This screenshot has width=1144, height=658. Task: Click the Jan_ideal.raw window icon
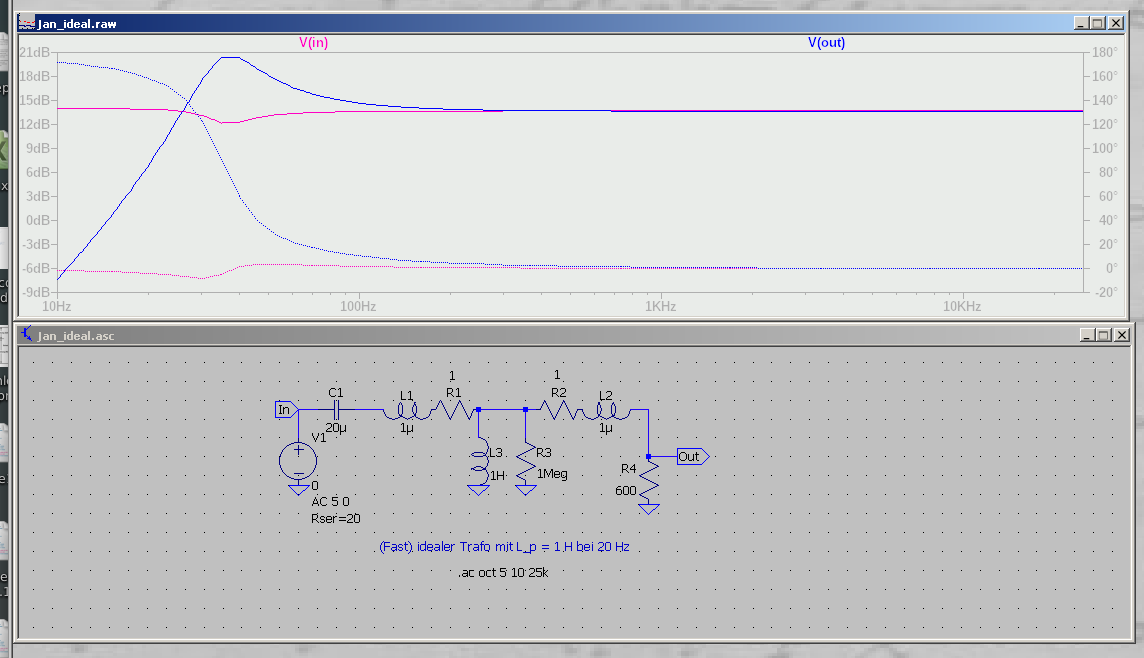pos(27,23)
